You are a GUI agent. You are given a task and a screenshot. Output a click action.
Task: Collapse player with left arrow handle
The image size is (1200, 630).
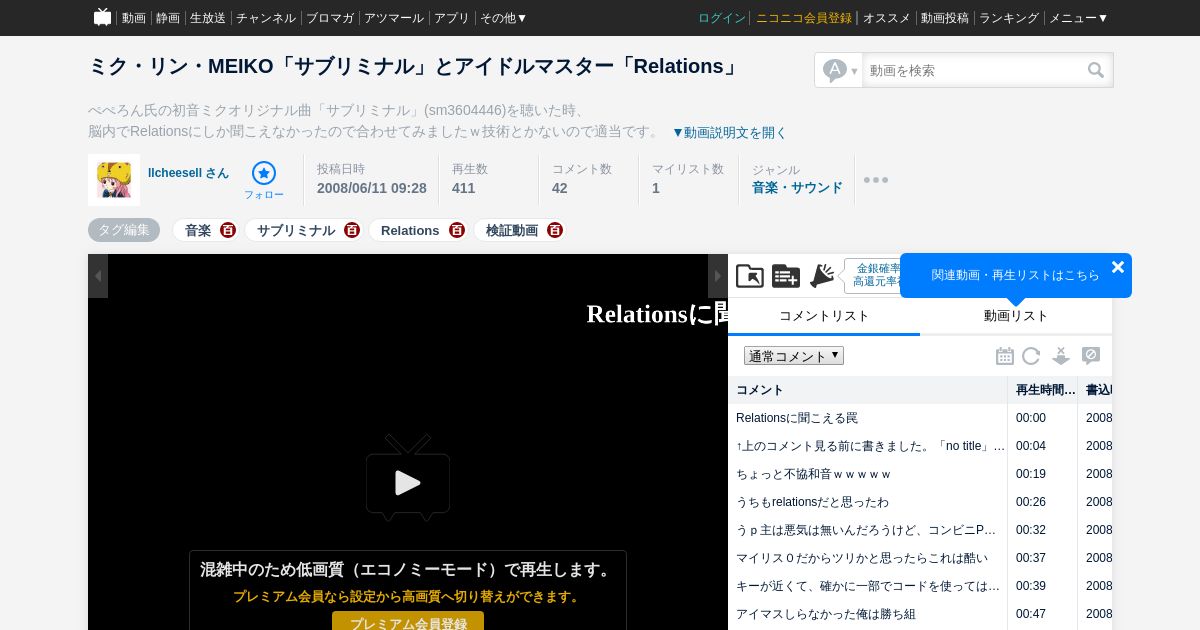pos(98,276)
